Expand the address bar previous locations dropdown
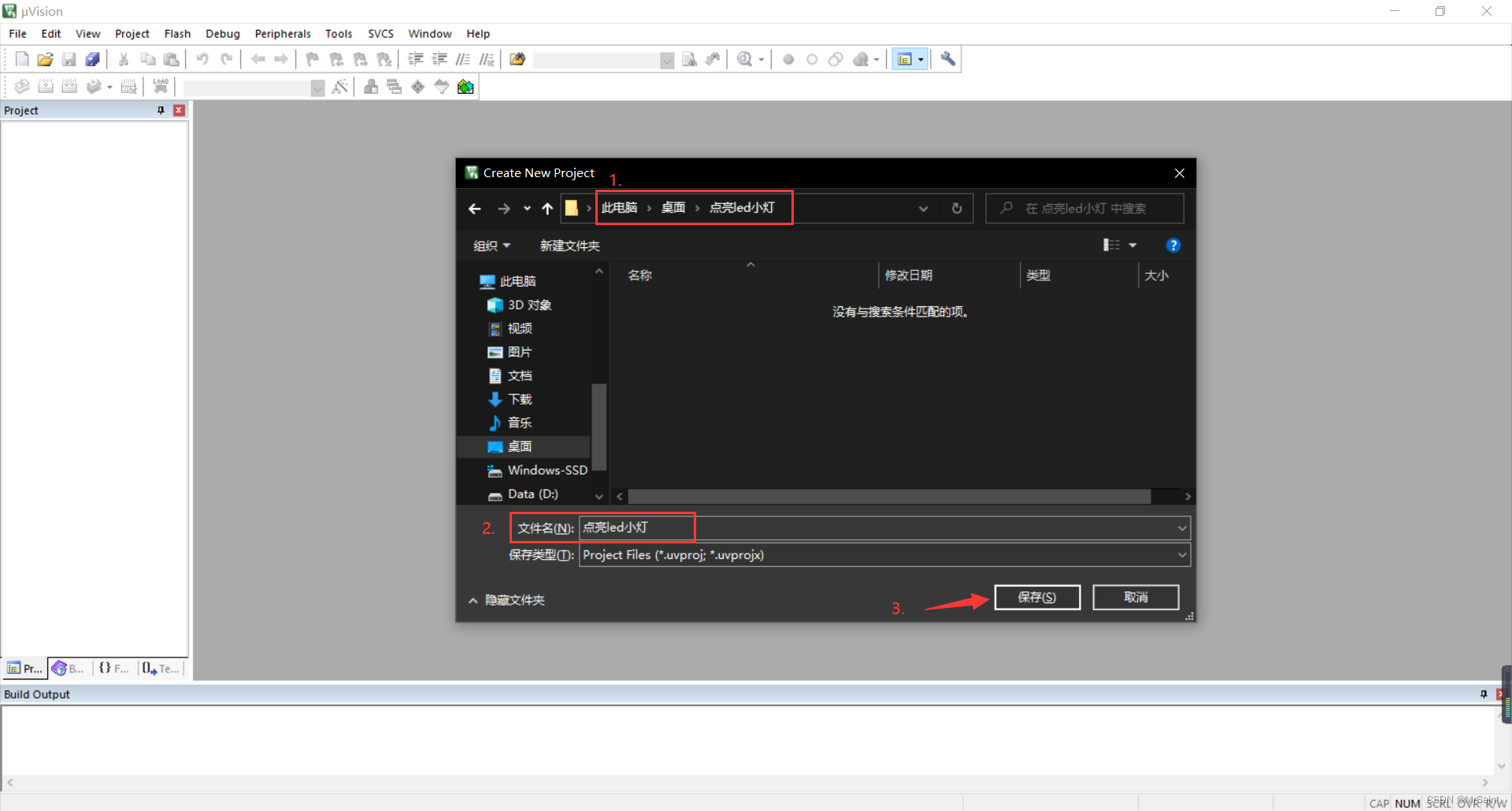This screenshot has height=811, width=1512. click(923, 209)
